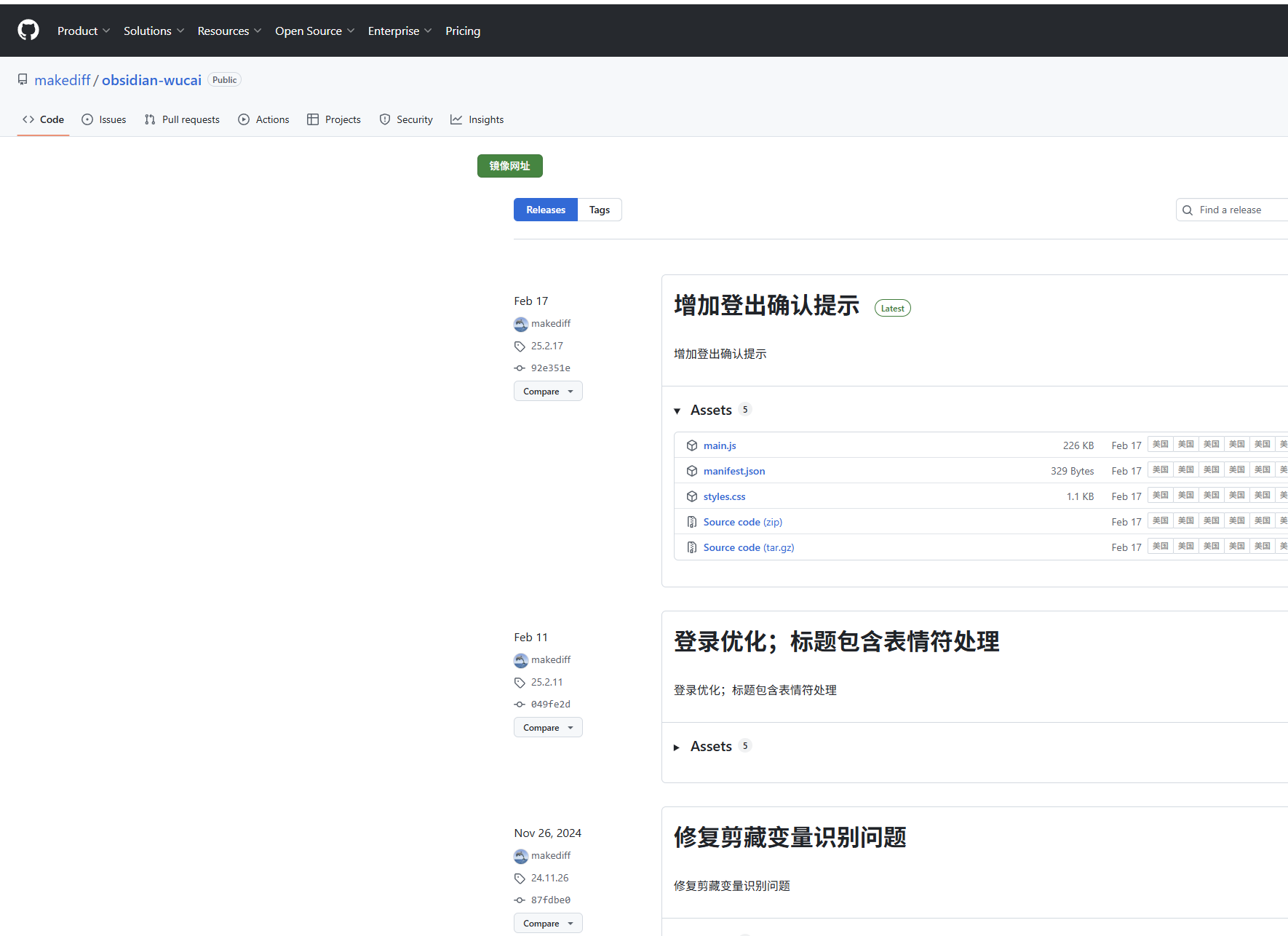
Task: Click the zip file icon beside Source code (zip)
Action: coord(692,522)
